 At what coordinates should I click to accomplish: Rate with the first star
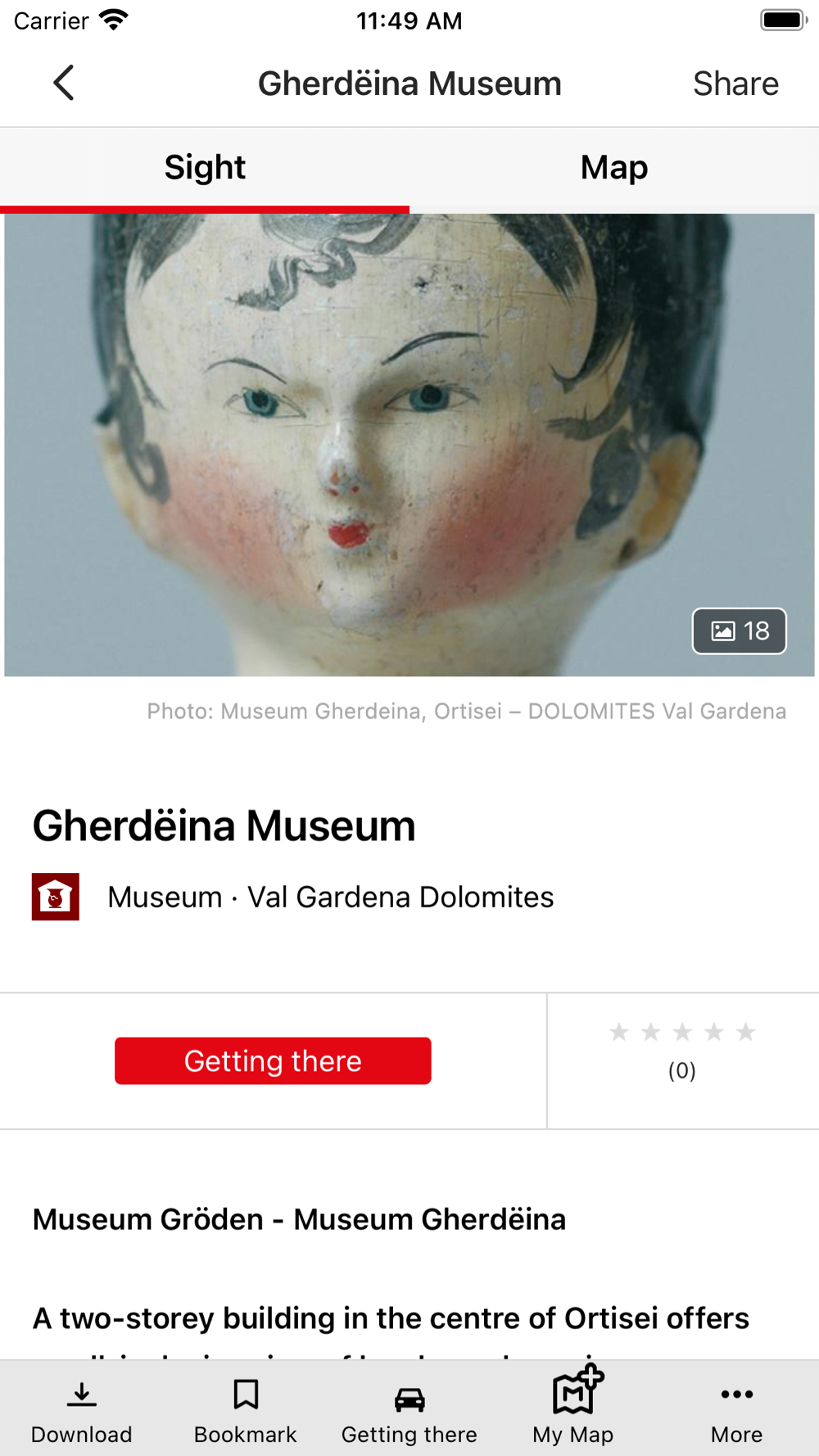[x=619, y=1032]
